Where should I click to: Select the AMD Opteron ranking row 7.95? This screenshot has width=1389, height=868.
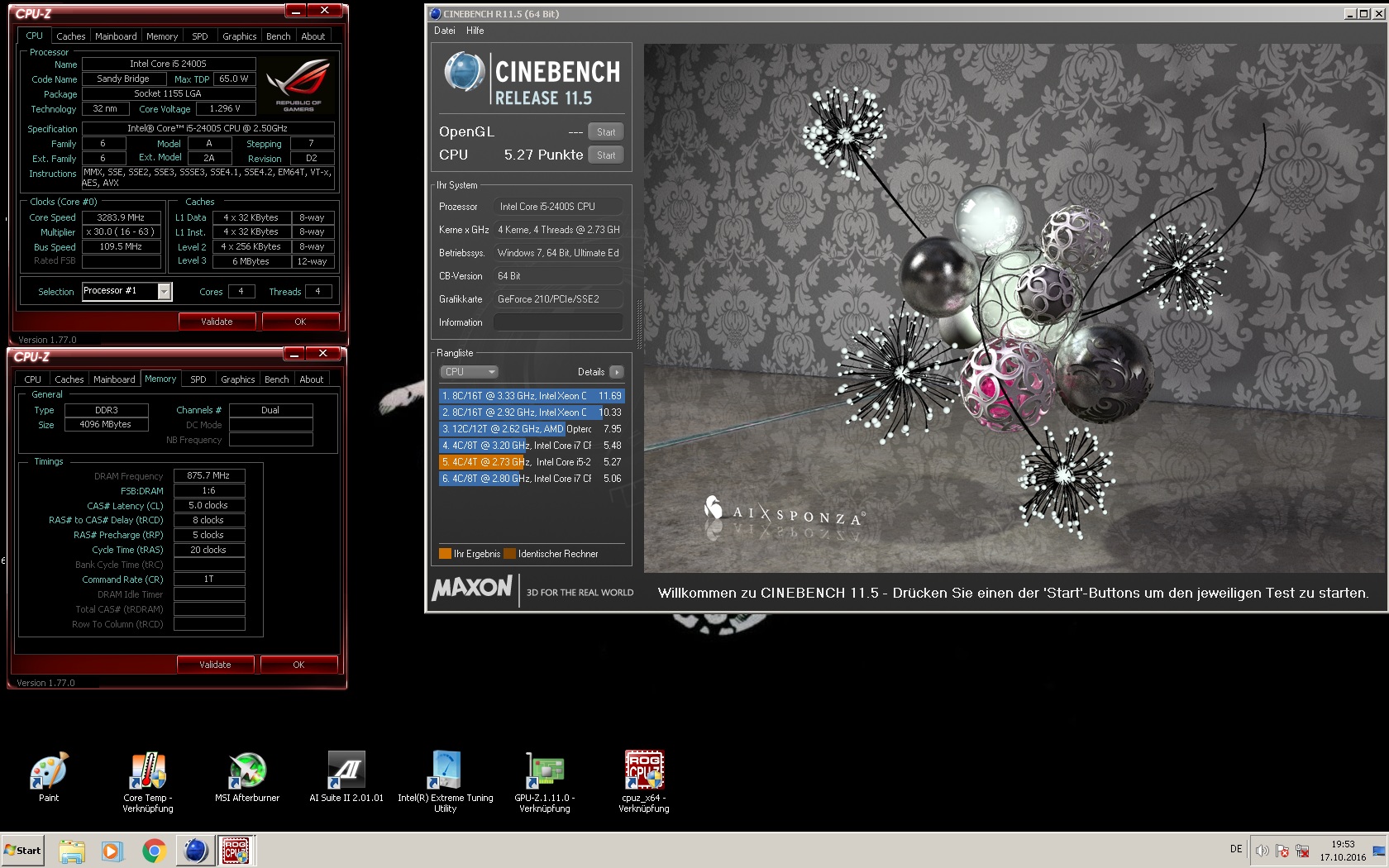(x=532, y=429)
